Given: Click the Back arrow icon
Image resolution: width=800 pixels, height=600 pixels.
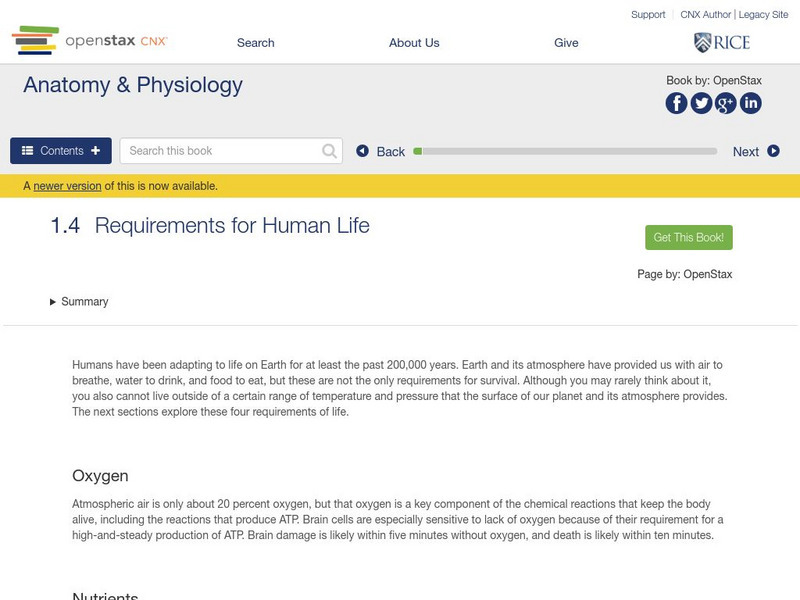Looking at the screenshot, I should click(x=362, y=151).
